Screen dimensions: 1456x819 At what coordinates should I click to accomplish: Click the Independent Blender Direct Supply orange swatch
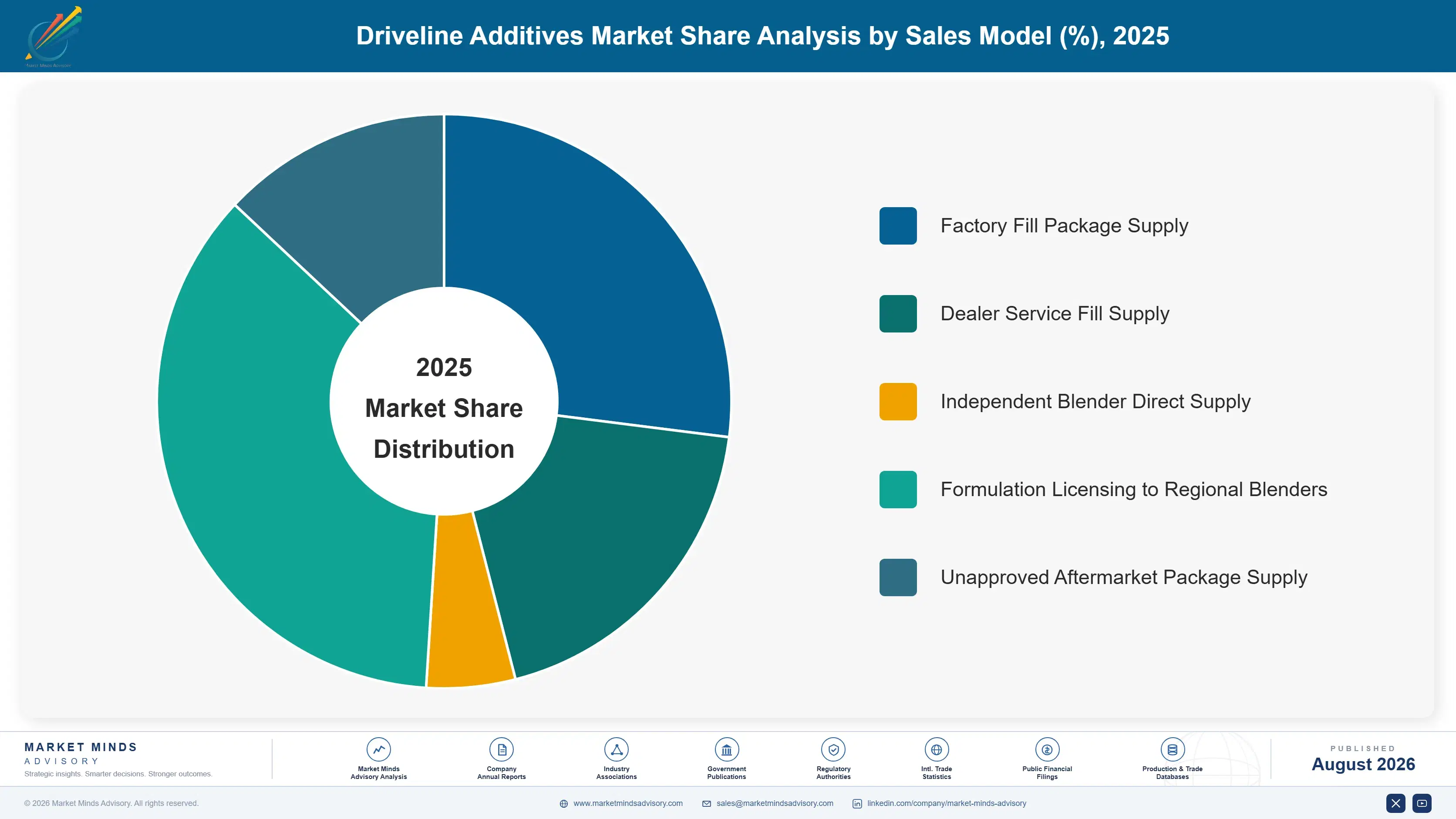[897, 402]
